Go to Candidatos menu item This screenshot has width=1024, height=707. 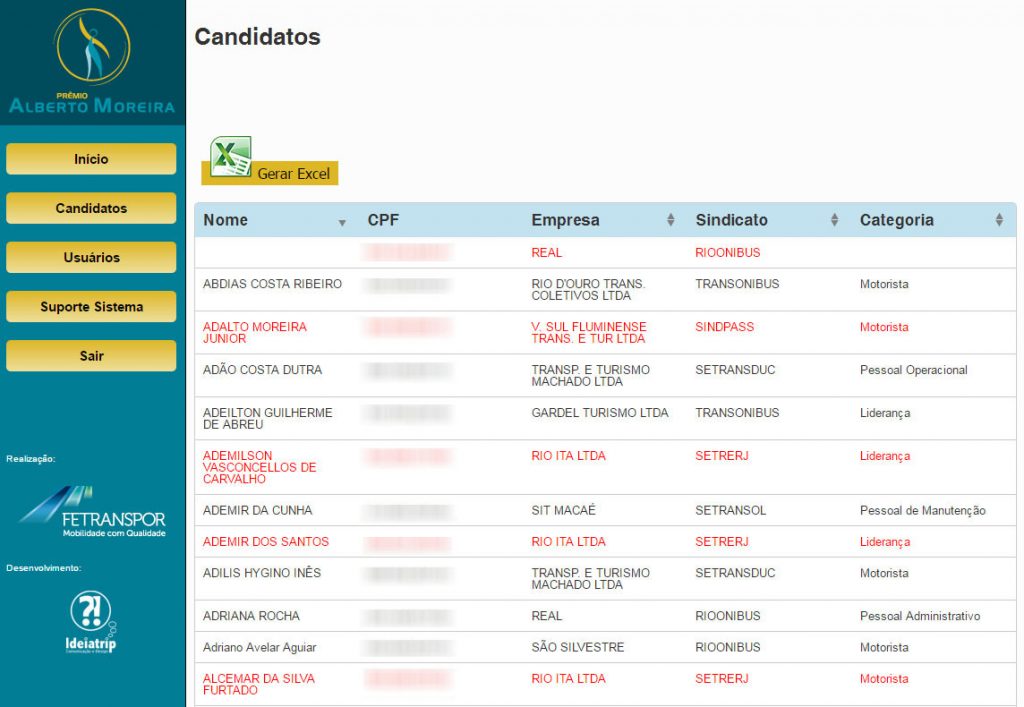(x=91, y=208)
